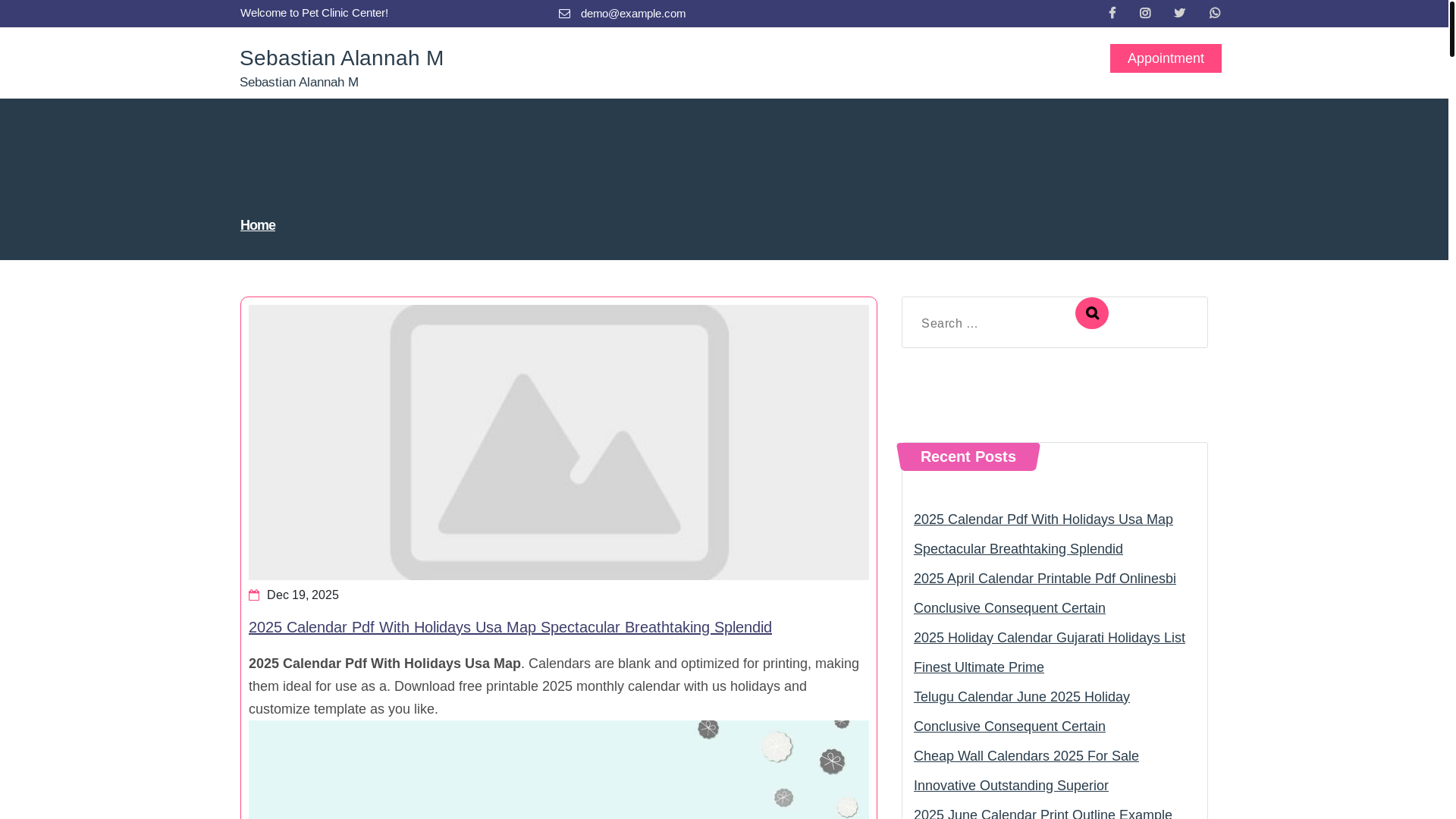Click the vertical page scrollbar thumb
This screenshot has width=1456, height=819.
click(1452, 28)
